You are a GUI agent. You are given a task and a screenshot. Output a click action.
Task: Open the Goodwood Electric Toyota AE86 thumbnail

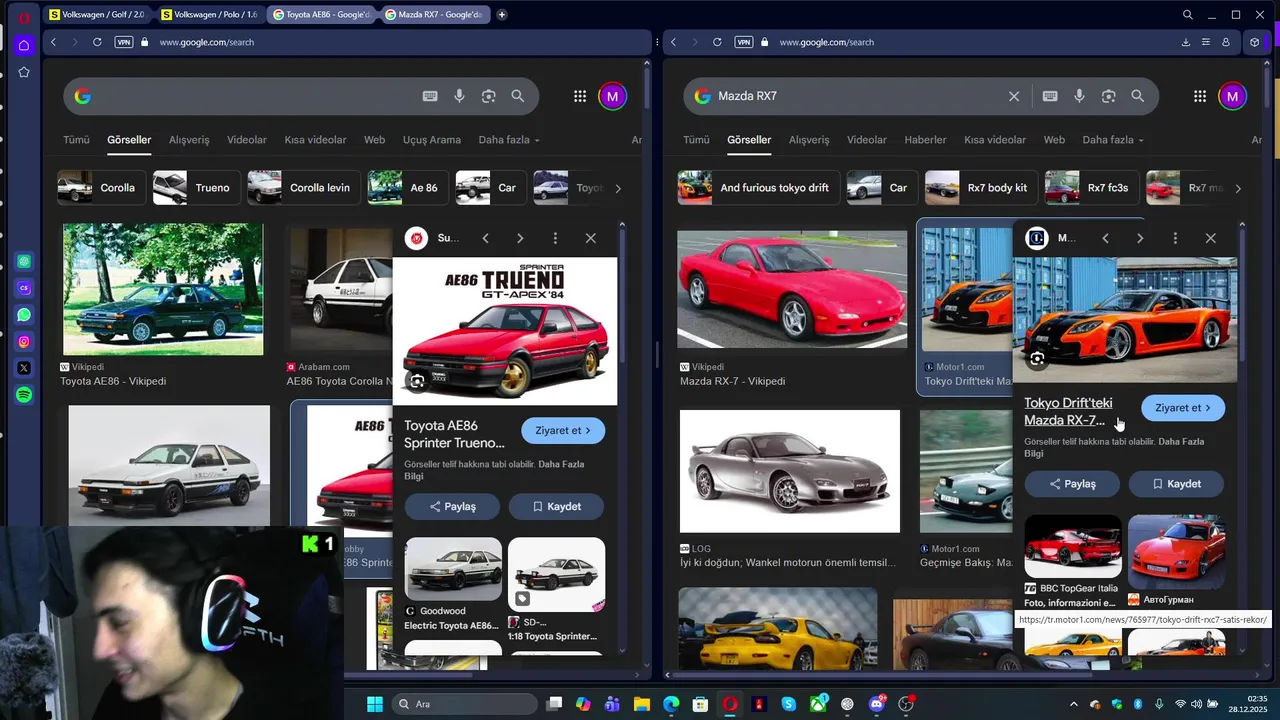click(453, 569)
